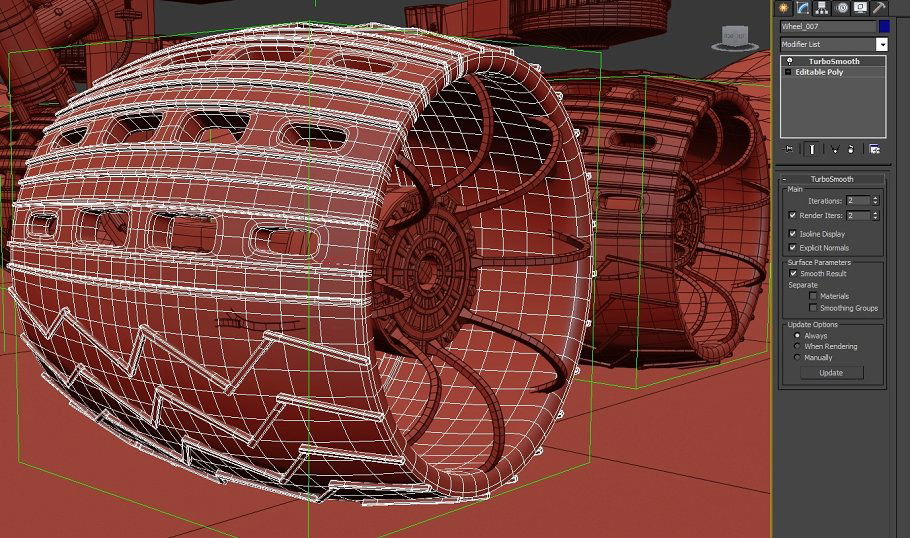
Task: Toggle TurboSmooth lightbulb visibility in stack
Action: [x=788, y=62]
